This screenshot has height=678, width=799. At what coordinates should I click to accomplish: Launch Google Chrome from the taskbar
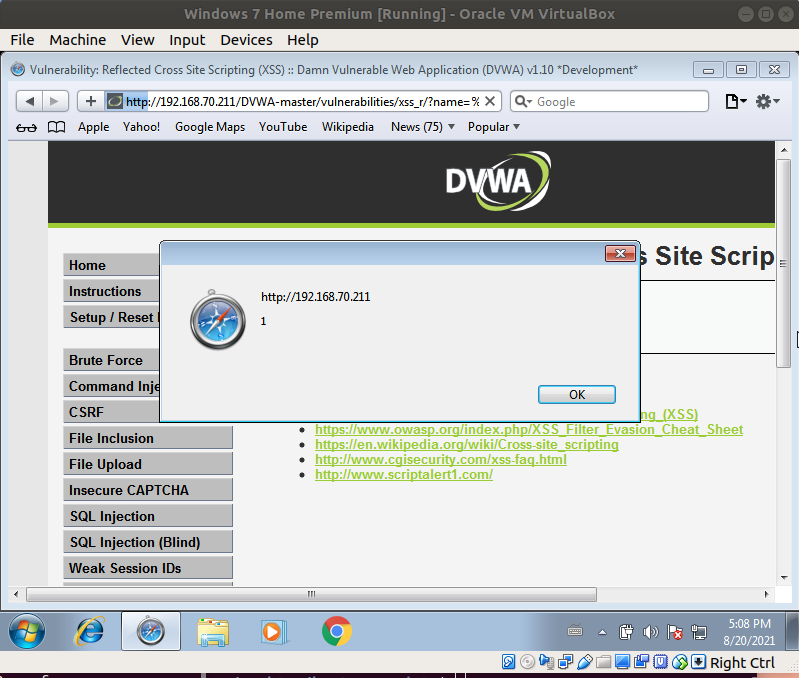click(x=337, y=632)
